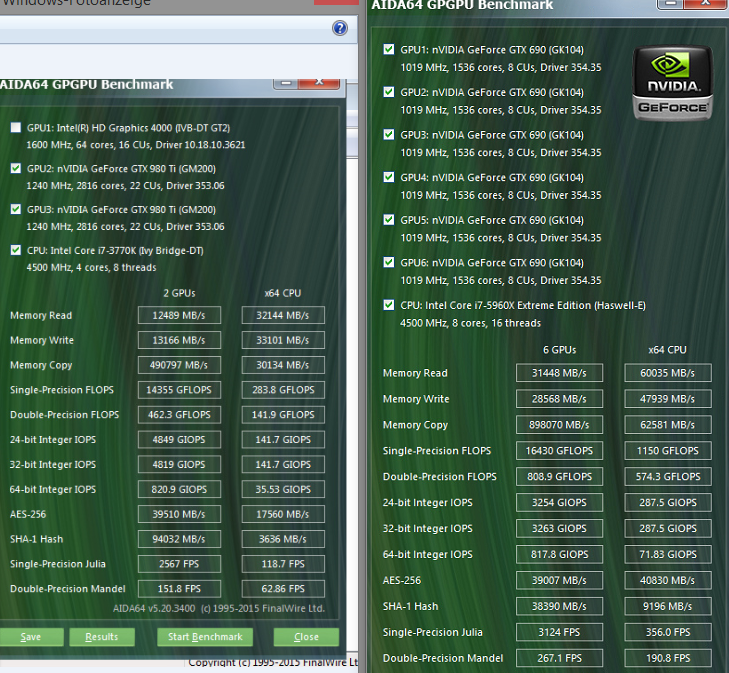Toggle the GPU4 GeForce GTX 690 checkbox
729x673 pixels.
pyautogui.click(x=389, y=177)
